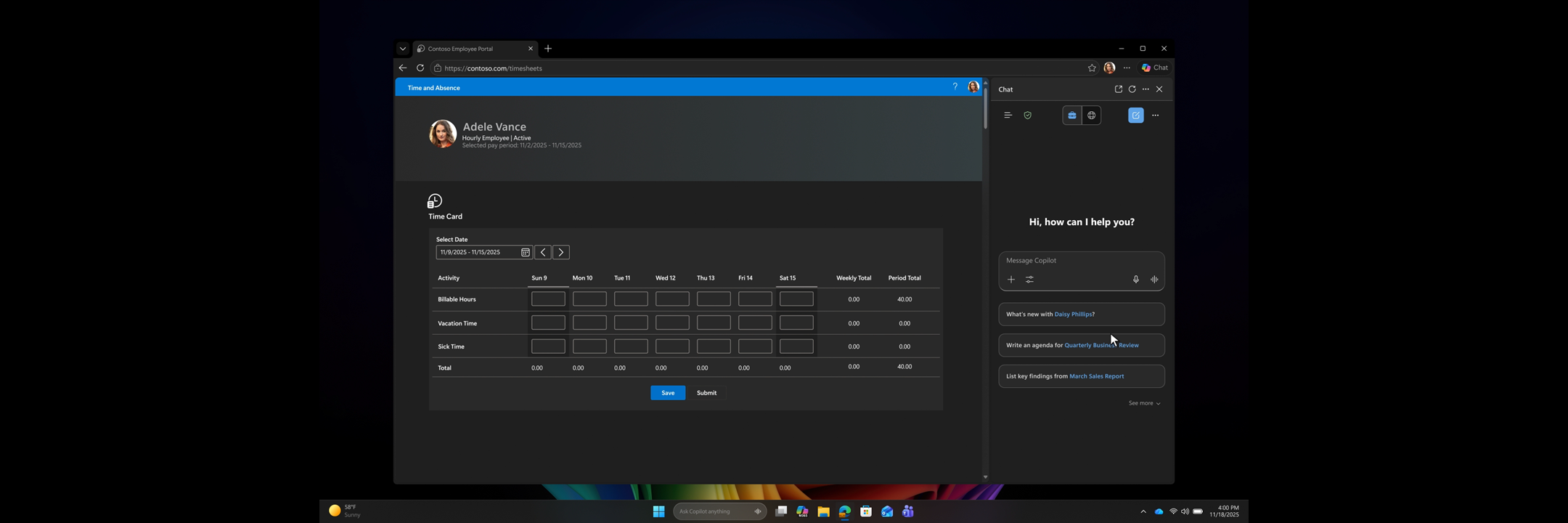Refresh the Chat pane
The image size is (1568, 523).
(1132, 89)
